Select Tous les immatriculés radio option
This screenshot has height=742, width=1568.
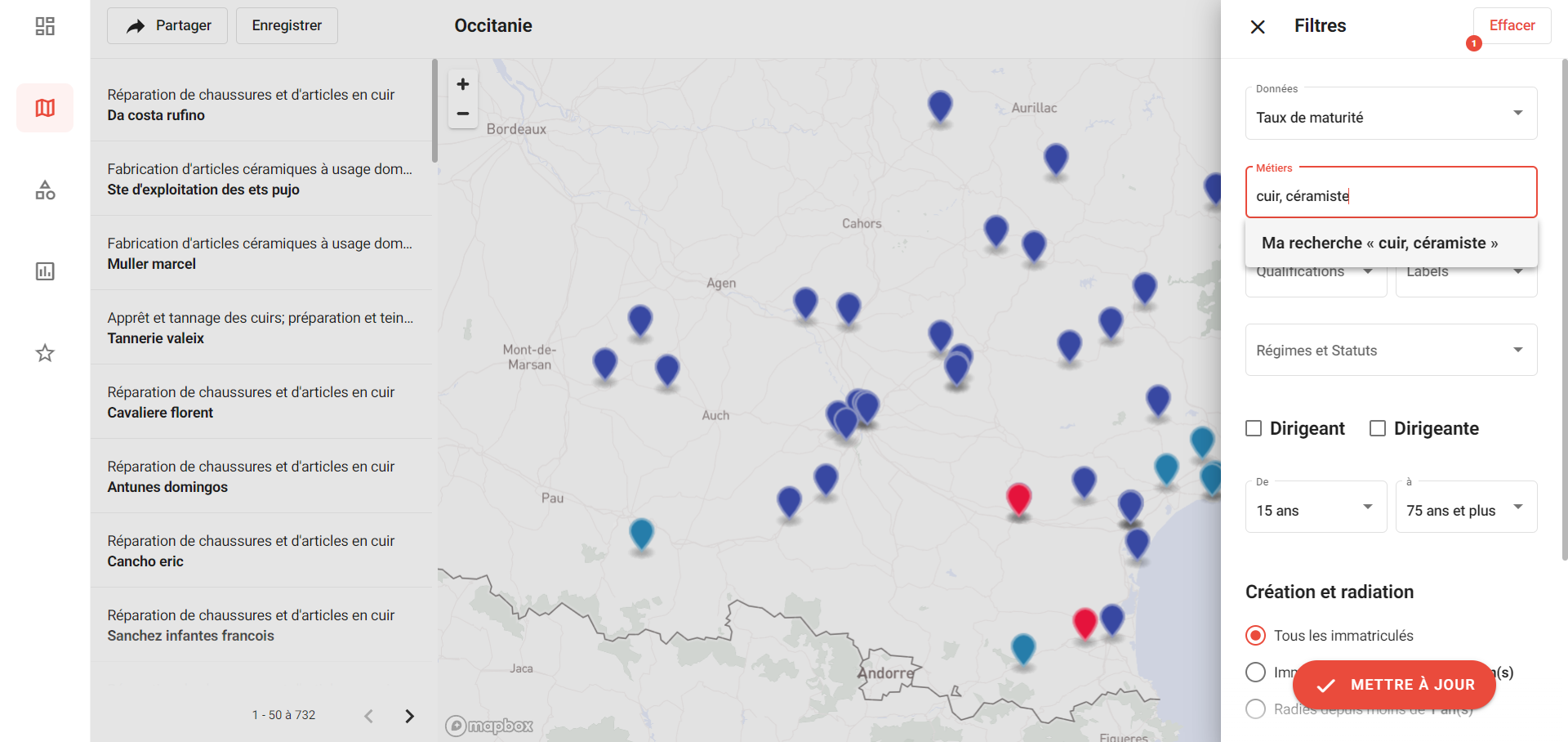point(1256,635)
